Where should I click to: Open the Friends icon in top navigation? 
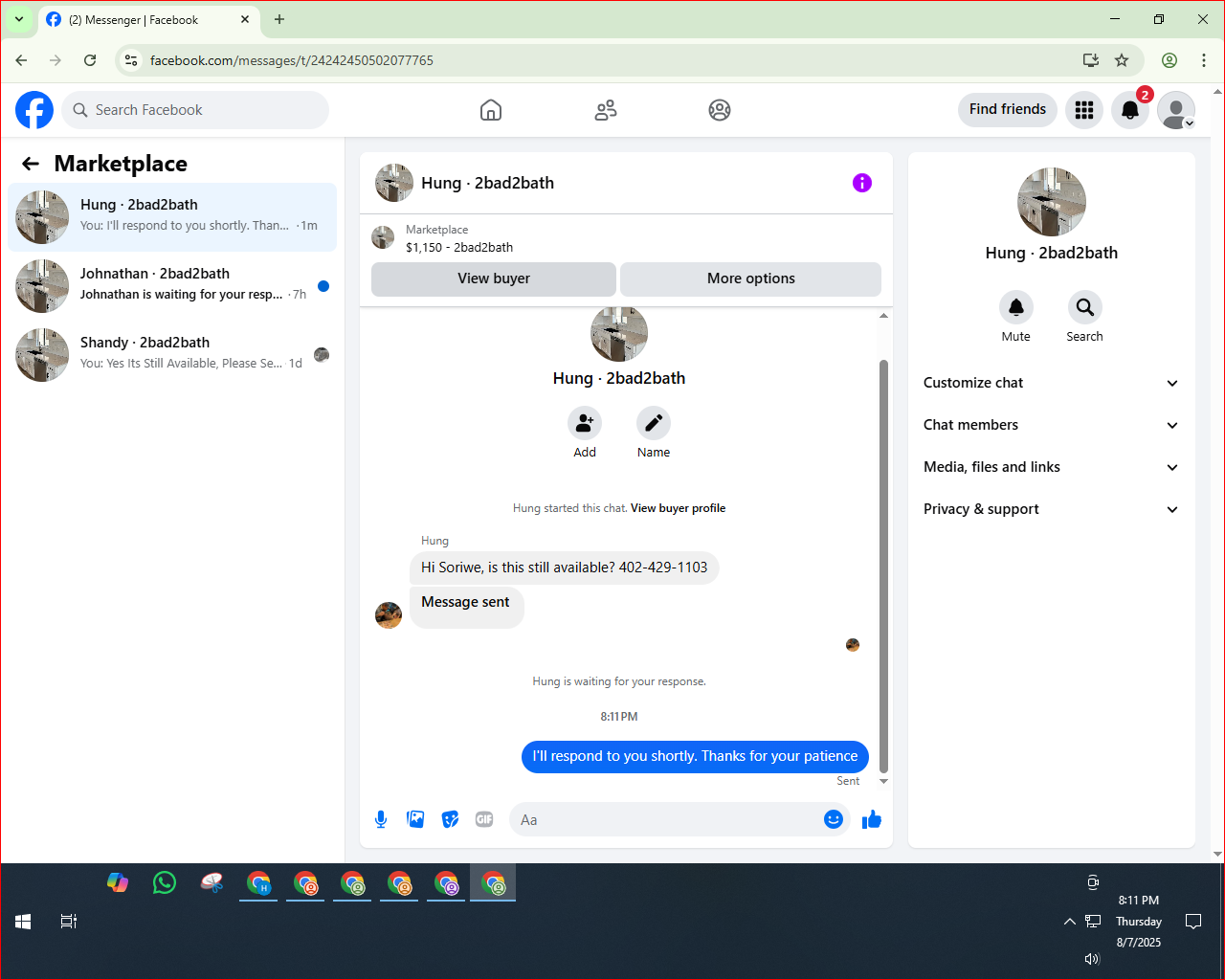[606, 110]
